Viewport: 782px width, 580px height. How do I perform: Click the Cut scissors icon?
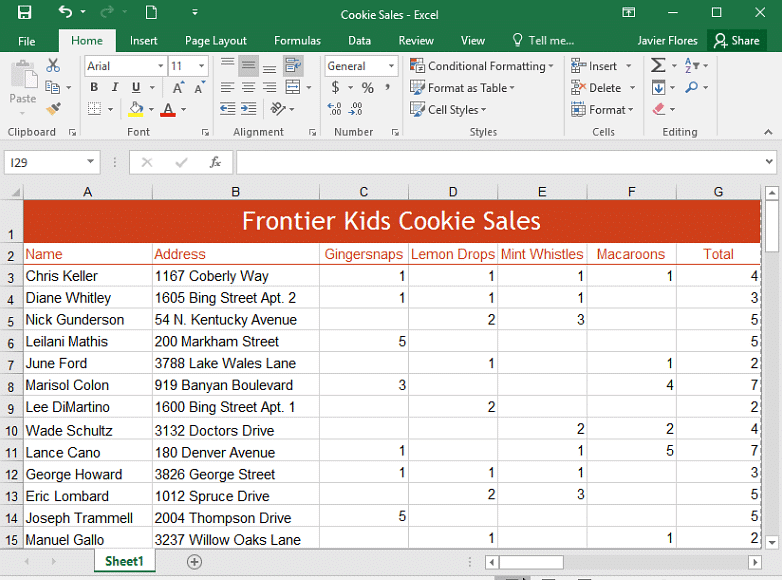pos(53,66)
